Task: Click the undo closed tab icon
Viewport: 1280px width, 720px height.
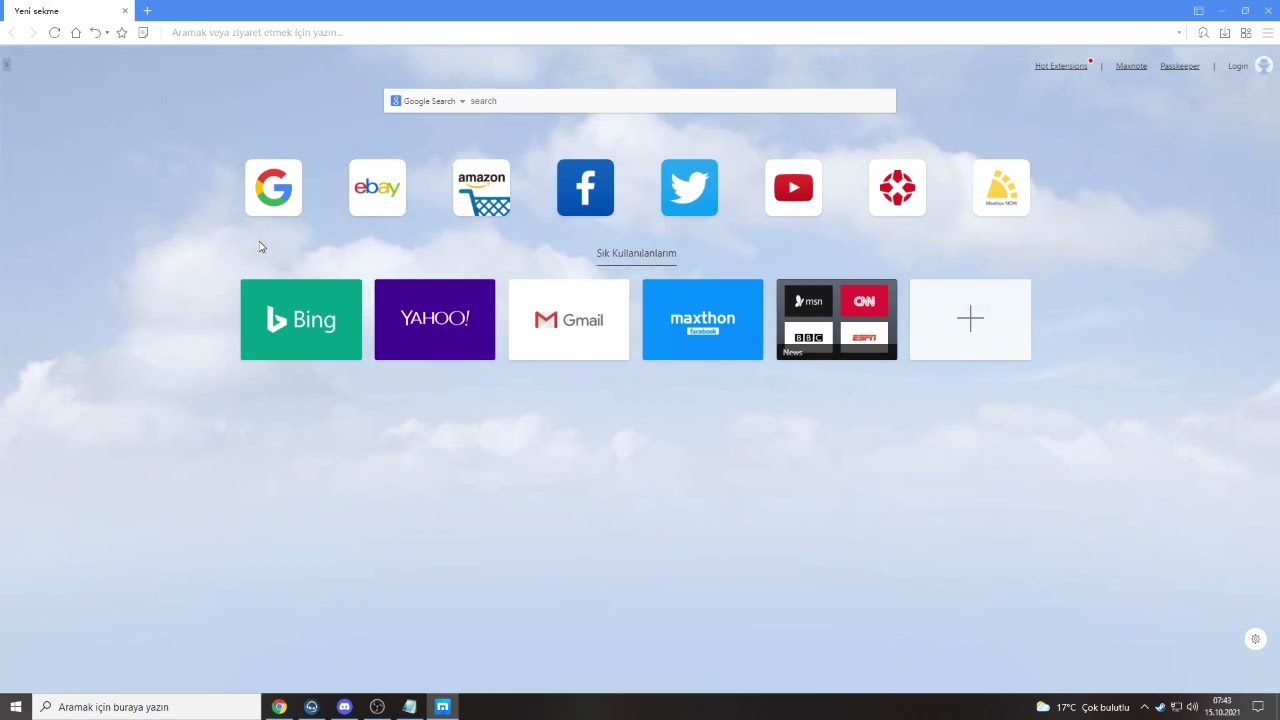Action: tap(95, 33)
